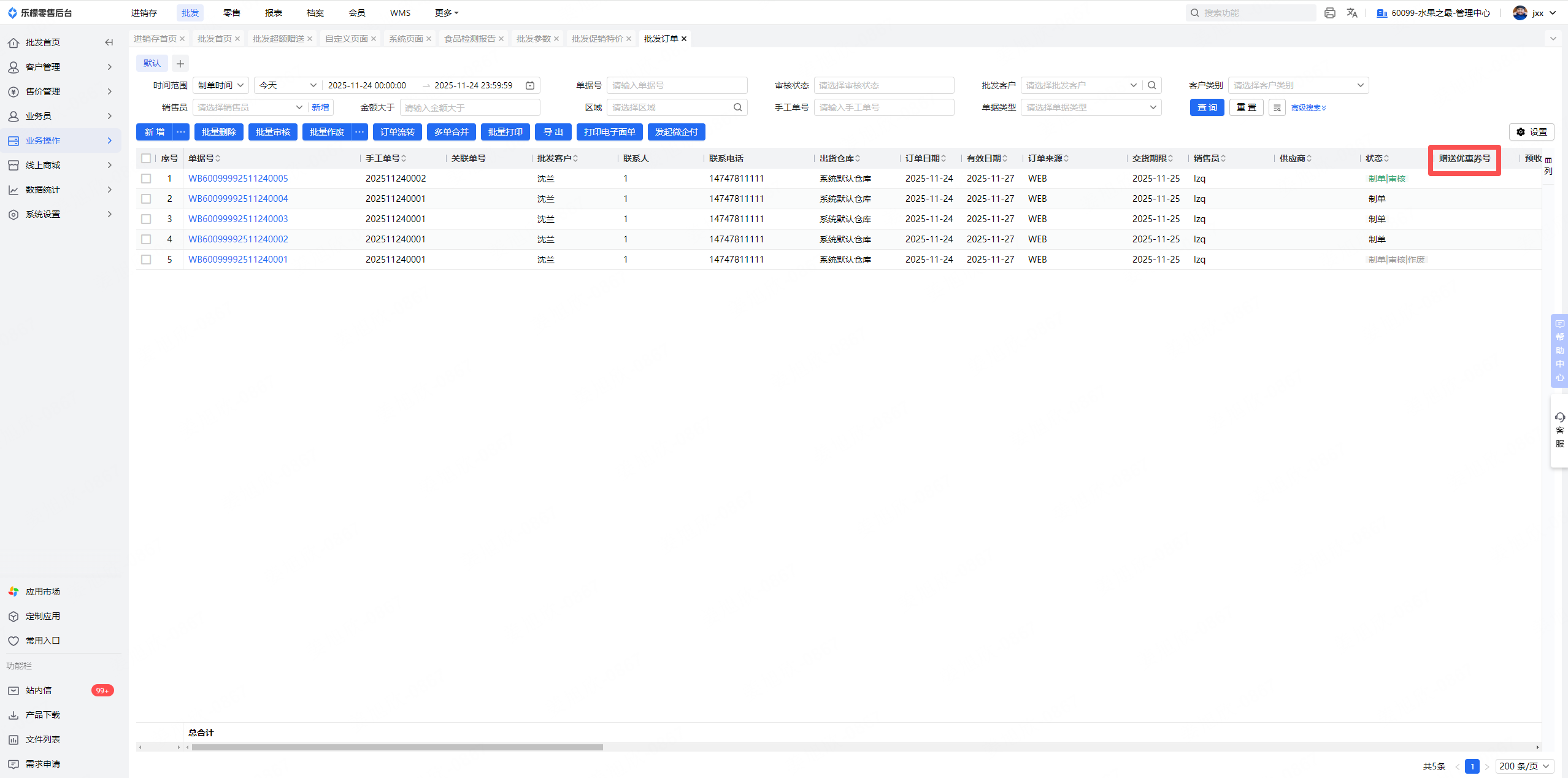Toggle the select-all checkbox in table header
The width and height of the screenshot is (1568, 778).
pos(146,158)
